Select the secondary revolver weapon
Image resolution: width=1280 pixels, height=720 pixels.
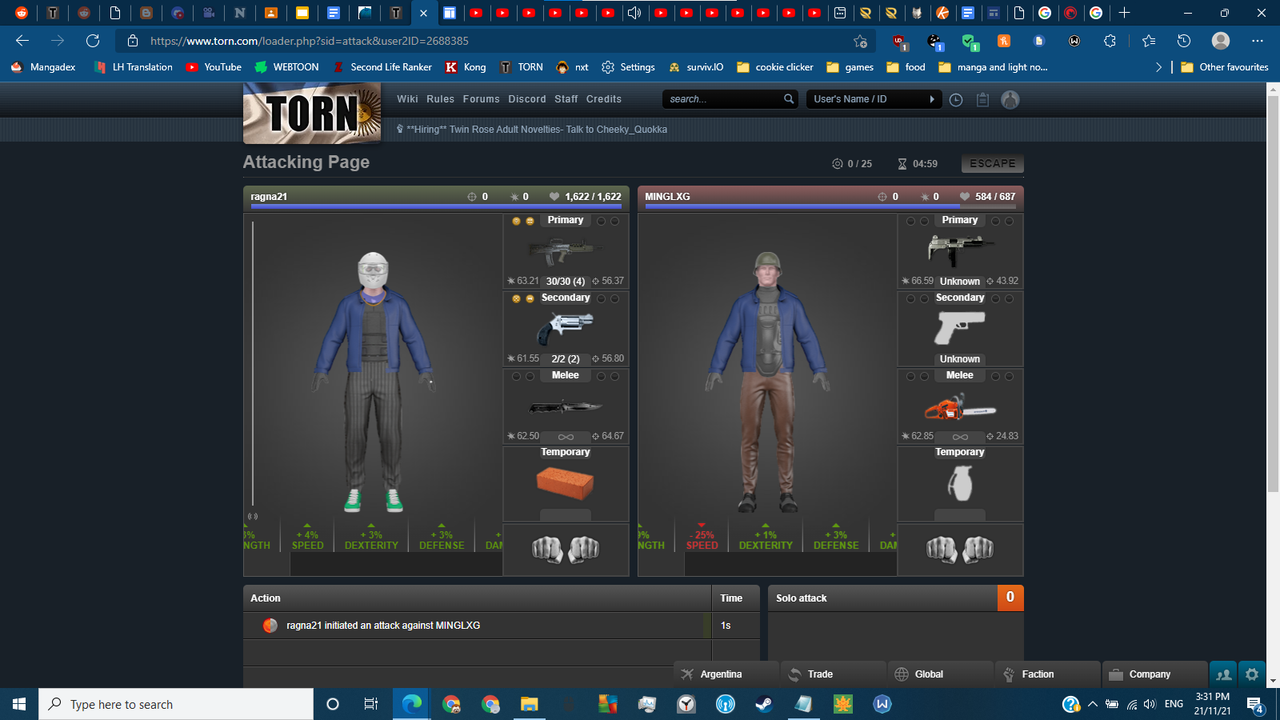point(565,328)
